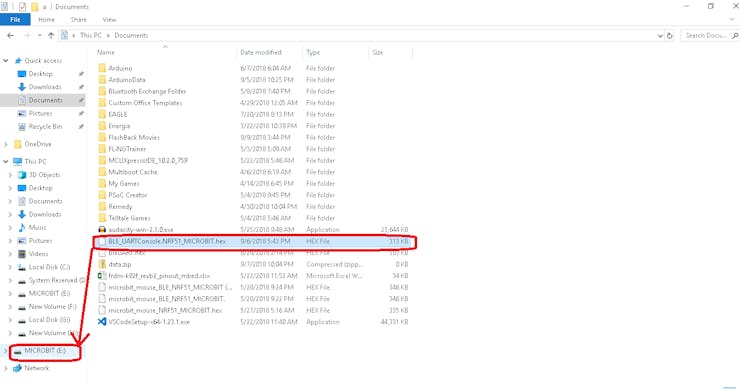The image size is (740, 389).
Task: Select Local Disk (C:) in sidebar
Action: [49, 267]
